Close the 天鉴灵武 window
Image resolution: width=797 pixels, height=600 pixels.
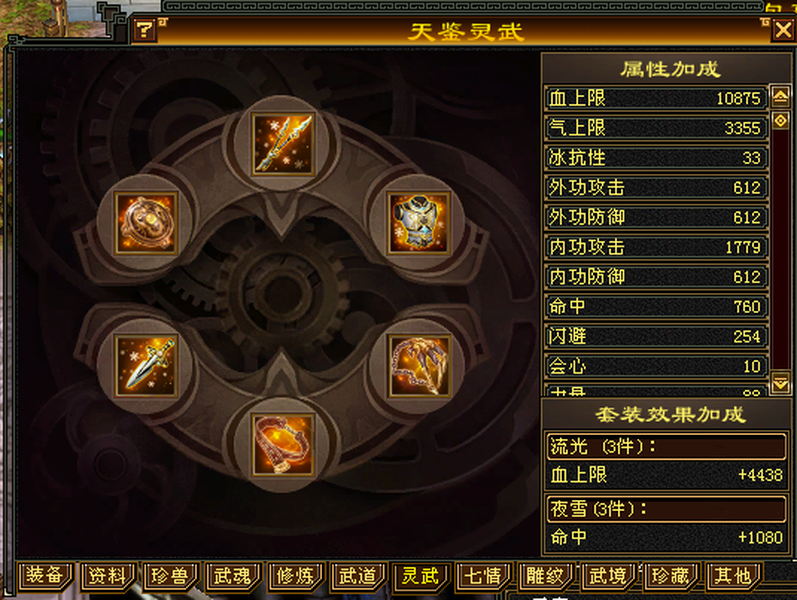click(783, 31)
